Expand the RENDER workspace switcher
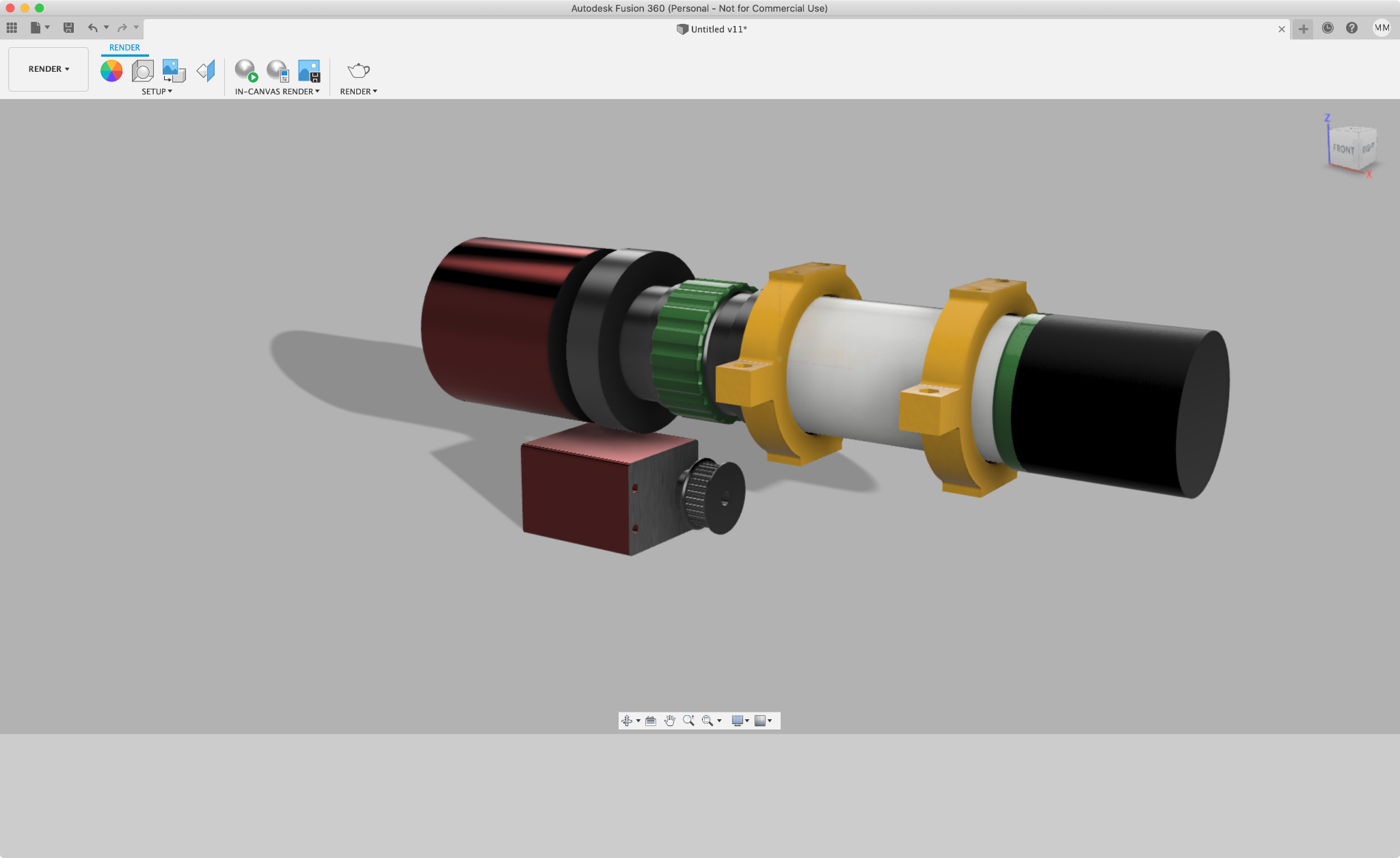1400x858 pixels. tap(49, 69)
